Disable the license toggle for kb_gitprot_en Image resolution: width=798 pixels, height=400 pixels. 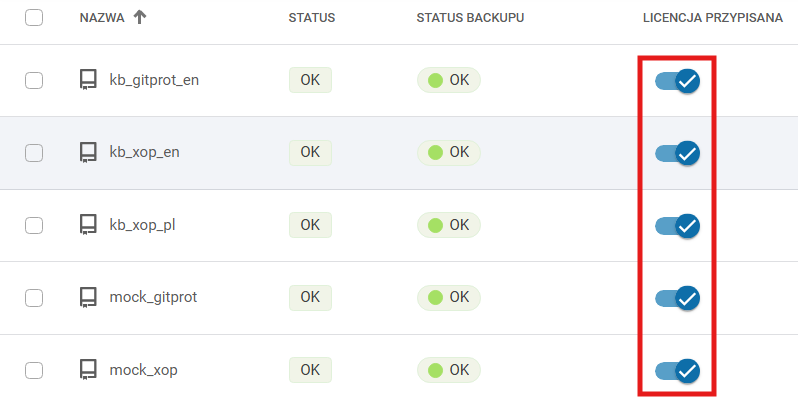[x=677, y=81]
